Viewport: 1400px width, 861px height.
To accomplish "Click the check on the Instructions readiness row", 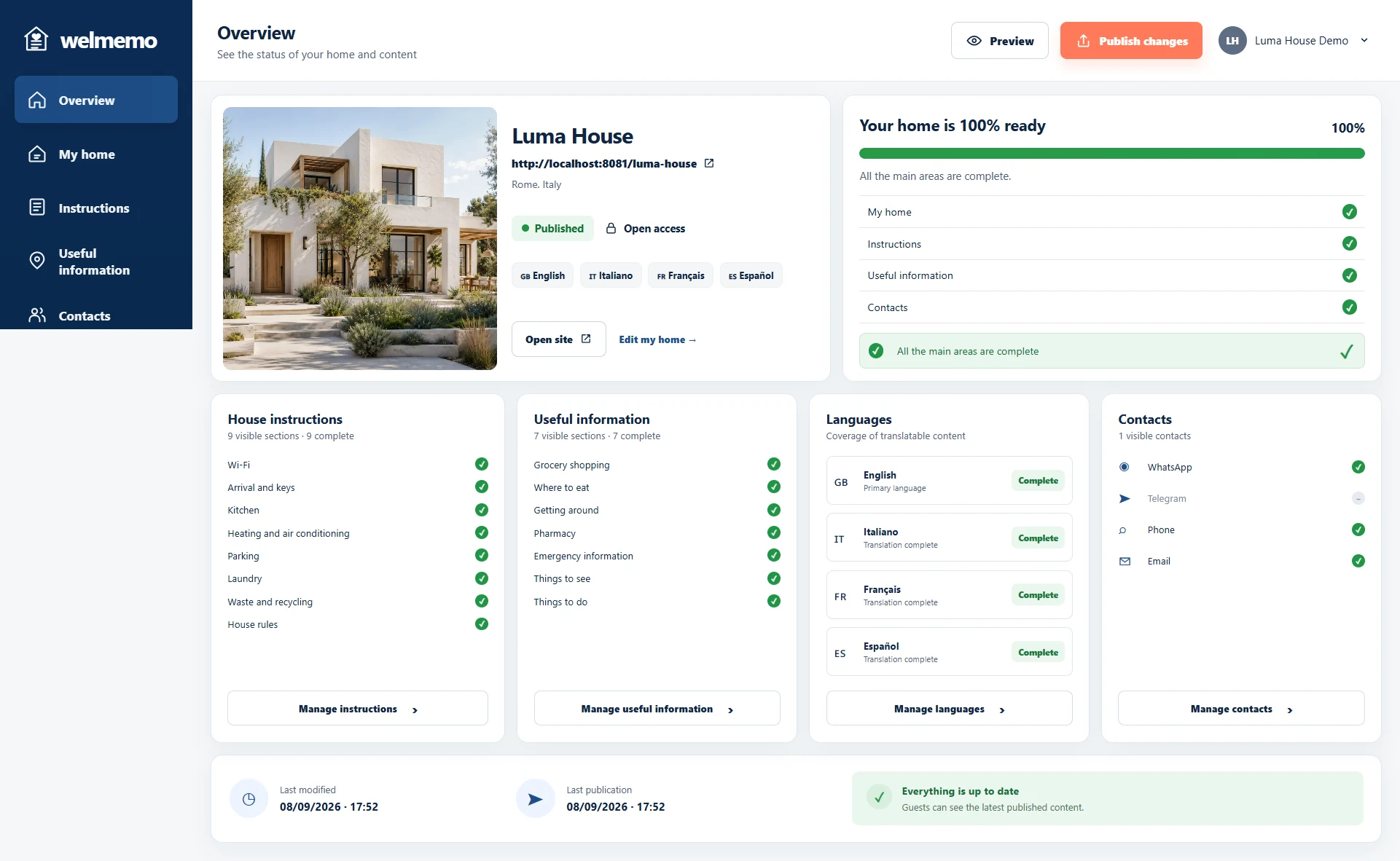I will point(1349,243).
